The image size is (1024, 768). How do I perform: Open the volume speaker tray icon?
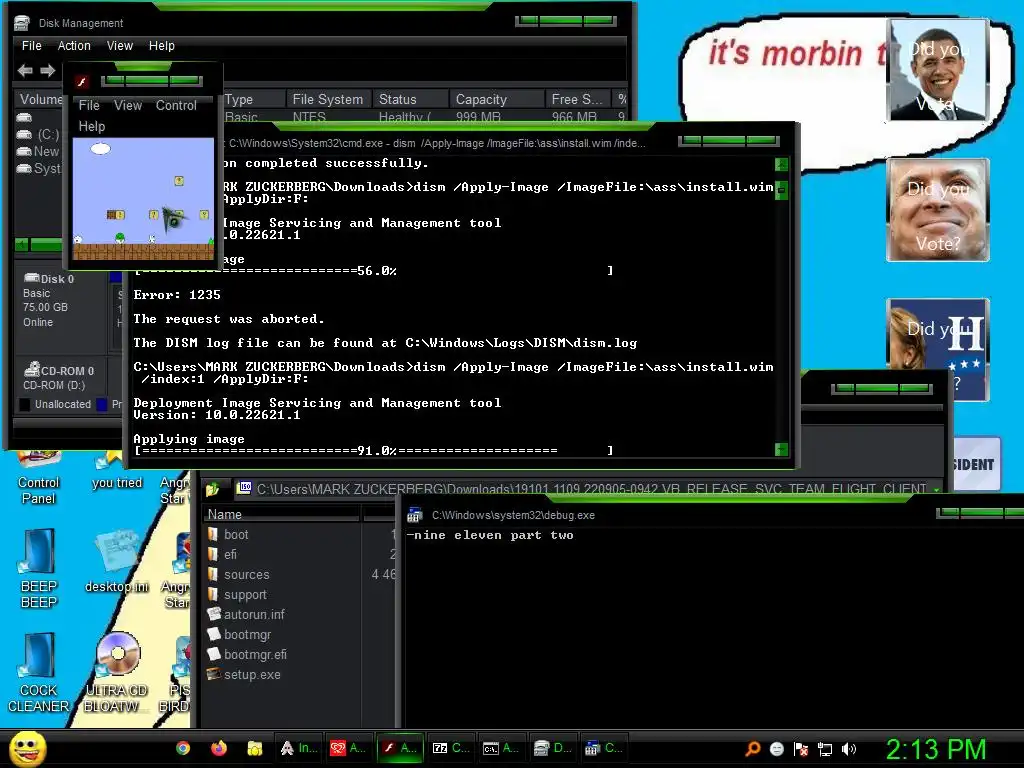(x=849, y=749)
